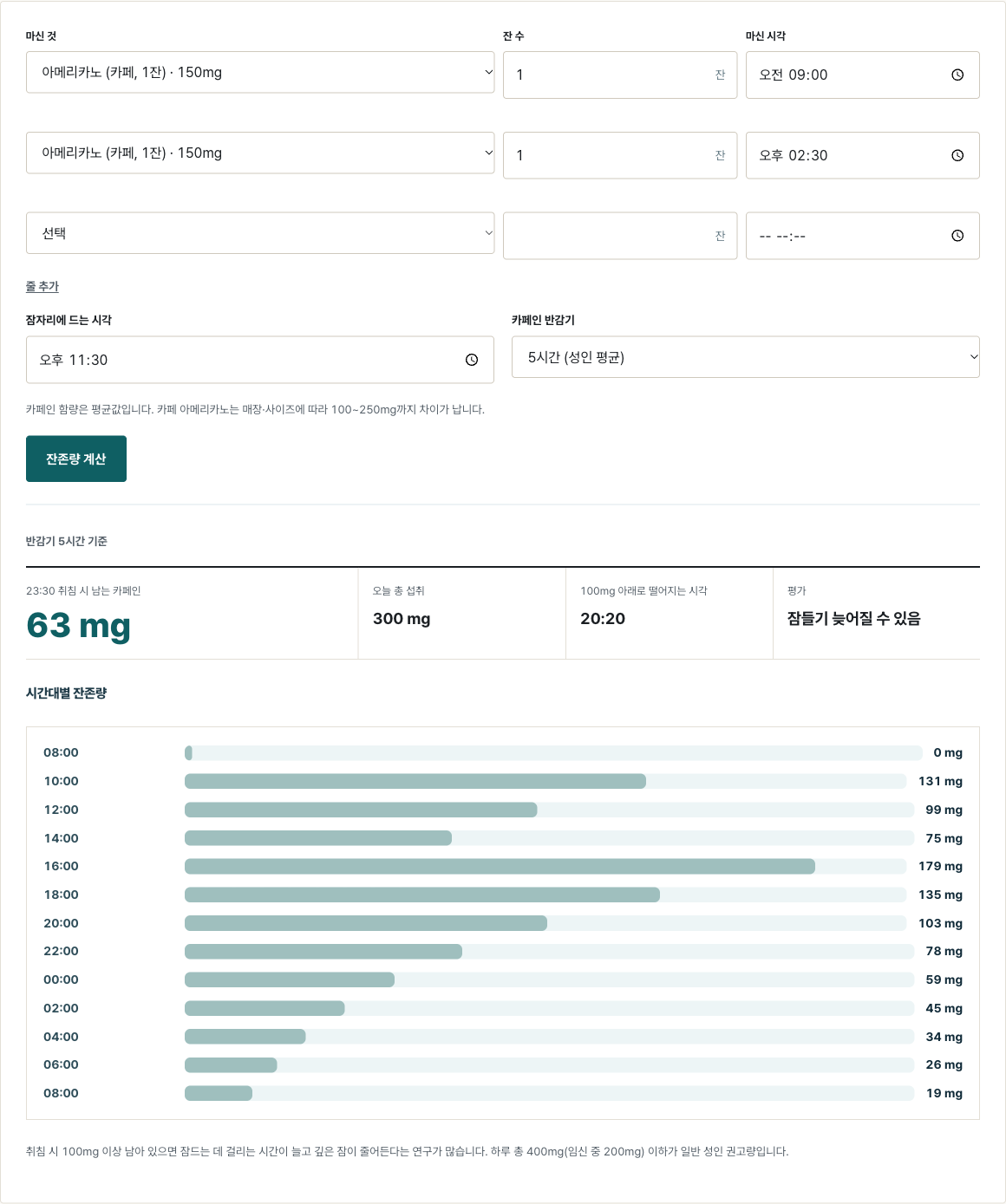Click total intake value 300 mg
The height and width of the screenshot is (1204, 1006).
pyautogui.click(x=402, y=619)
